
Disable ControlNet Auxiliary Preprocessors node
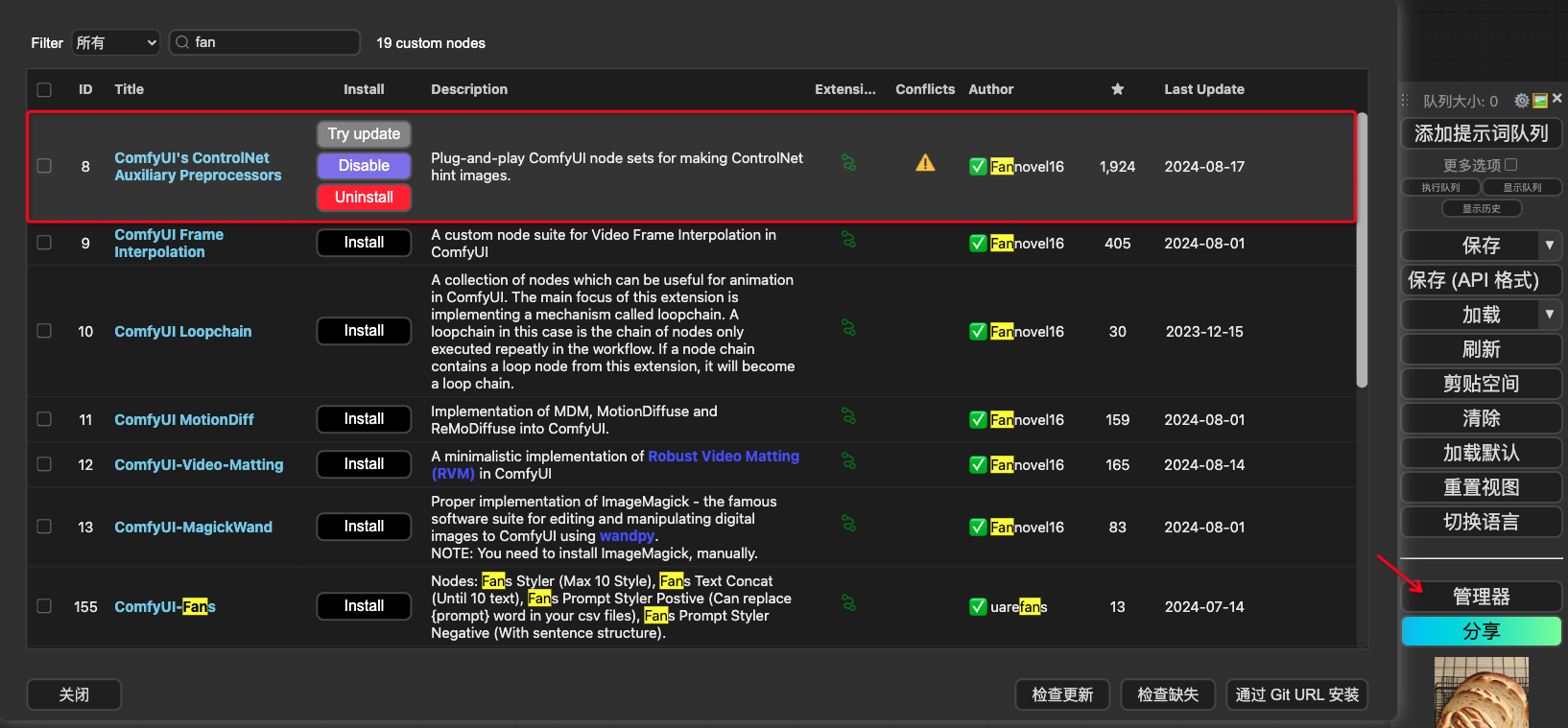point(364,166)
